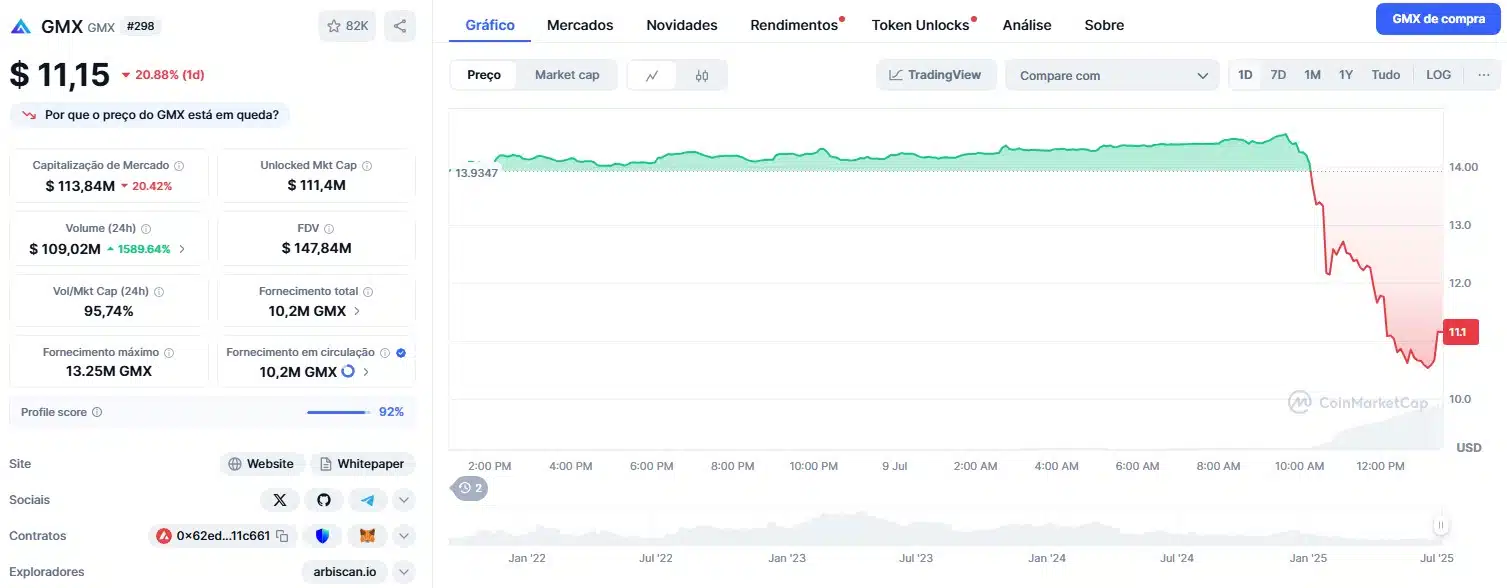
Task: Expand the Sociais more-links chevron
Action: coord(404,500)
